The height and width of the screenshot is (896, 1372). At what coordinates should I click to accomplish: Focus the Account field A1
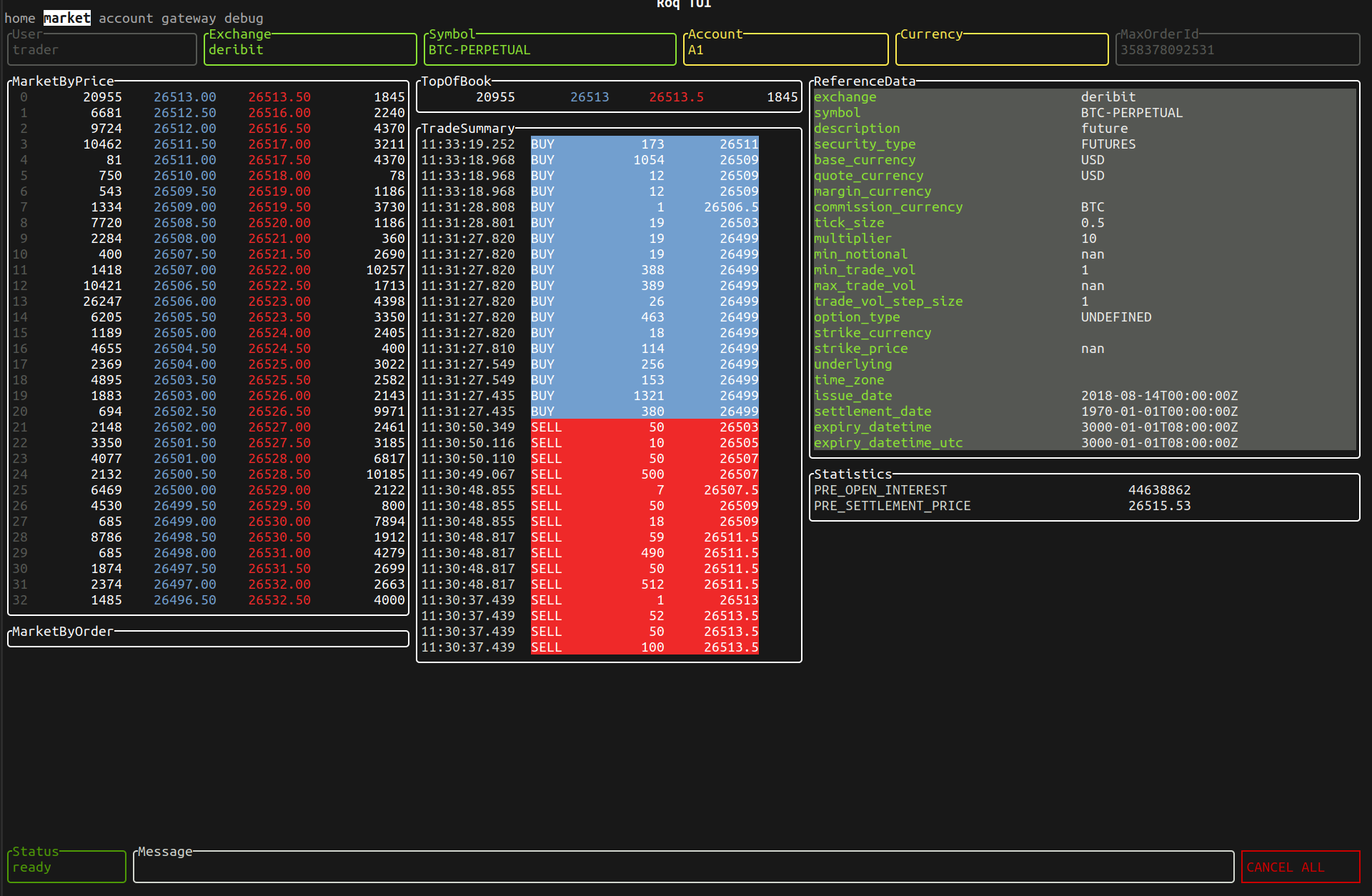point(786,49)
